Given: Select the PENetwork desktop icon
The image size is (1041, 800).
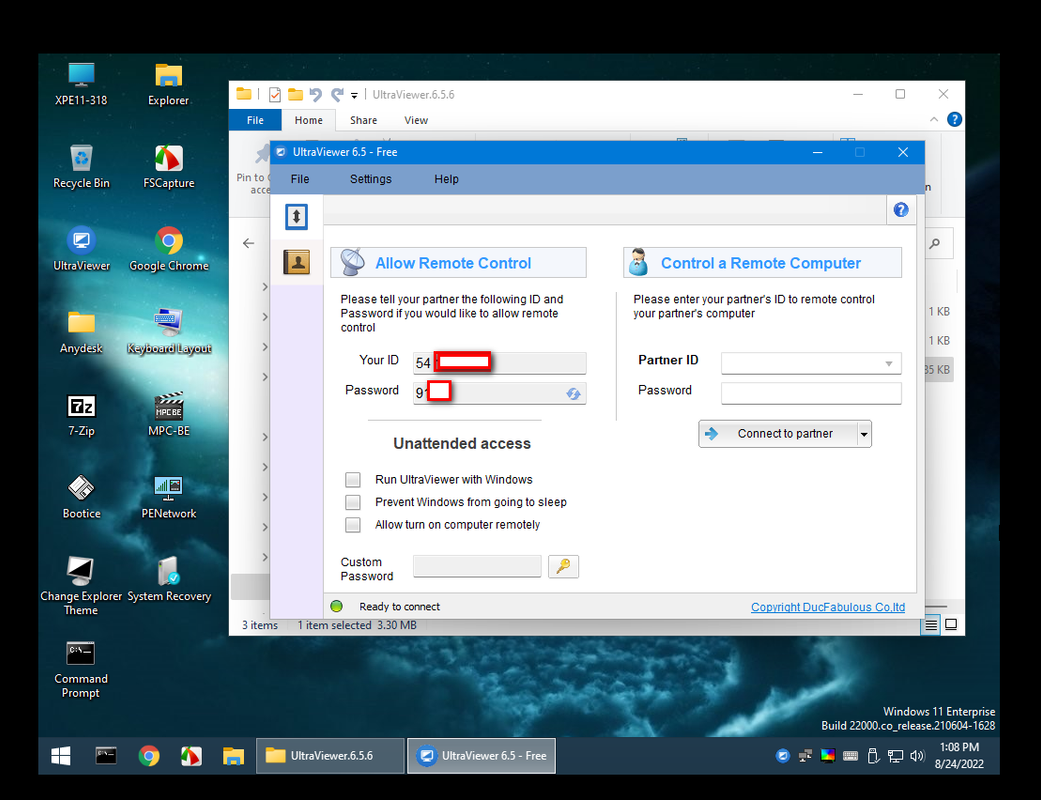Looking at the screenshot, I should click(x=169, y=497).
